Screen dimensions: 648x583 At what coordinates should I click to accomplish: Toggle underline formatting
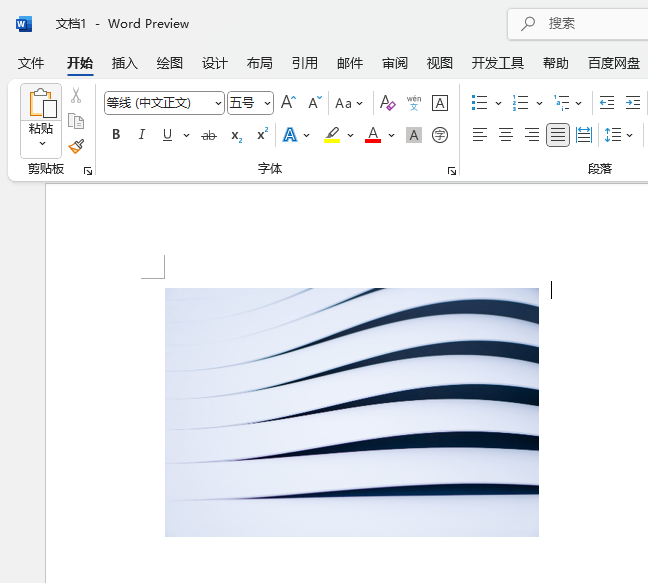pyautogui.click(x=167, y=135)
